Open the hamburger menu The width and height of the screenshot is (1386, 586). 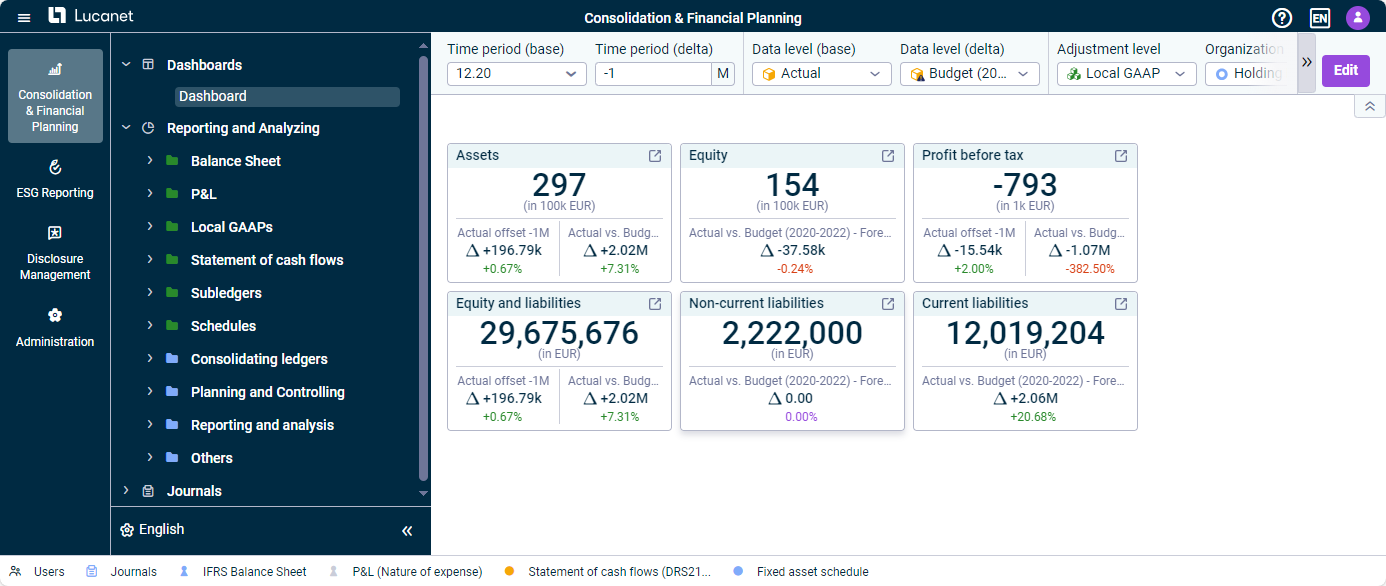click(23, 17)
